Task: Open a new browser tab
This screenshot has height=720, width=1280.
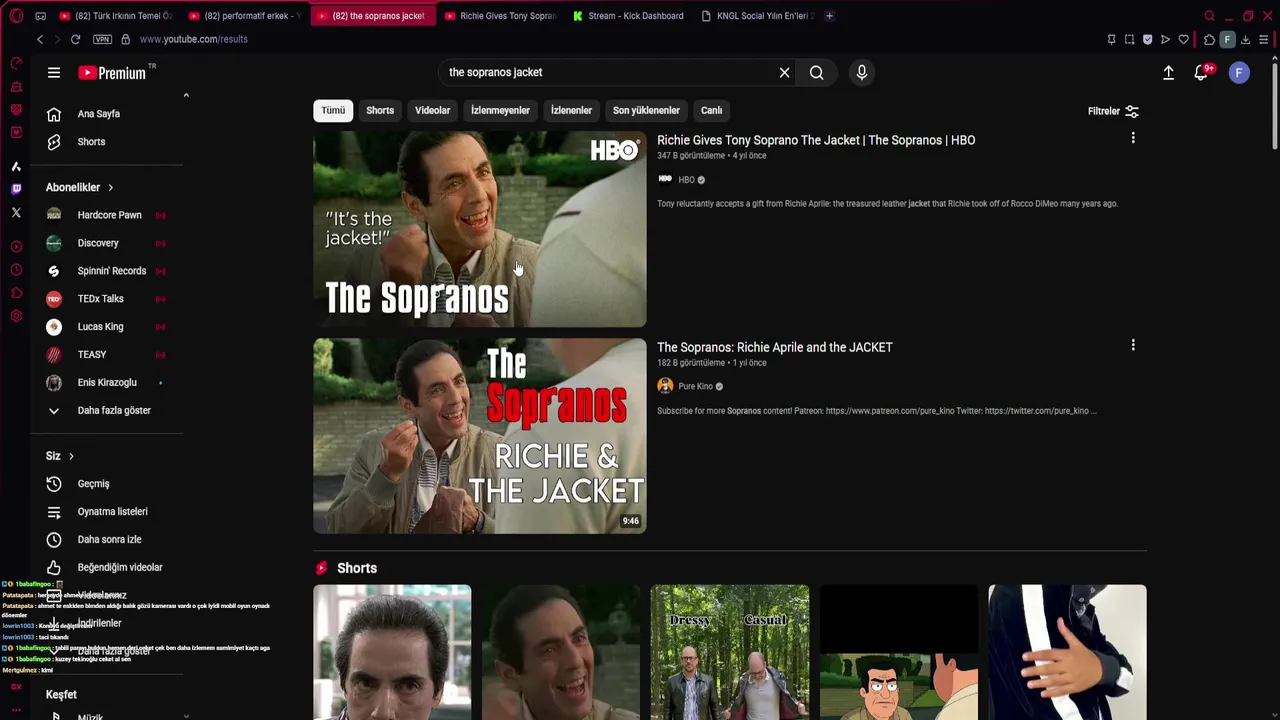Action: click(x=829, y=16)
